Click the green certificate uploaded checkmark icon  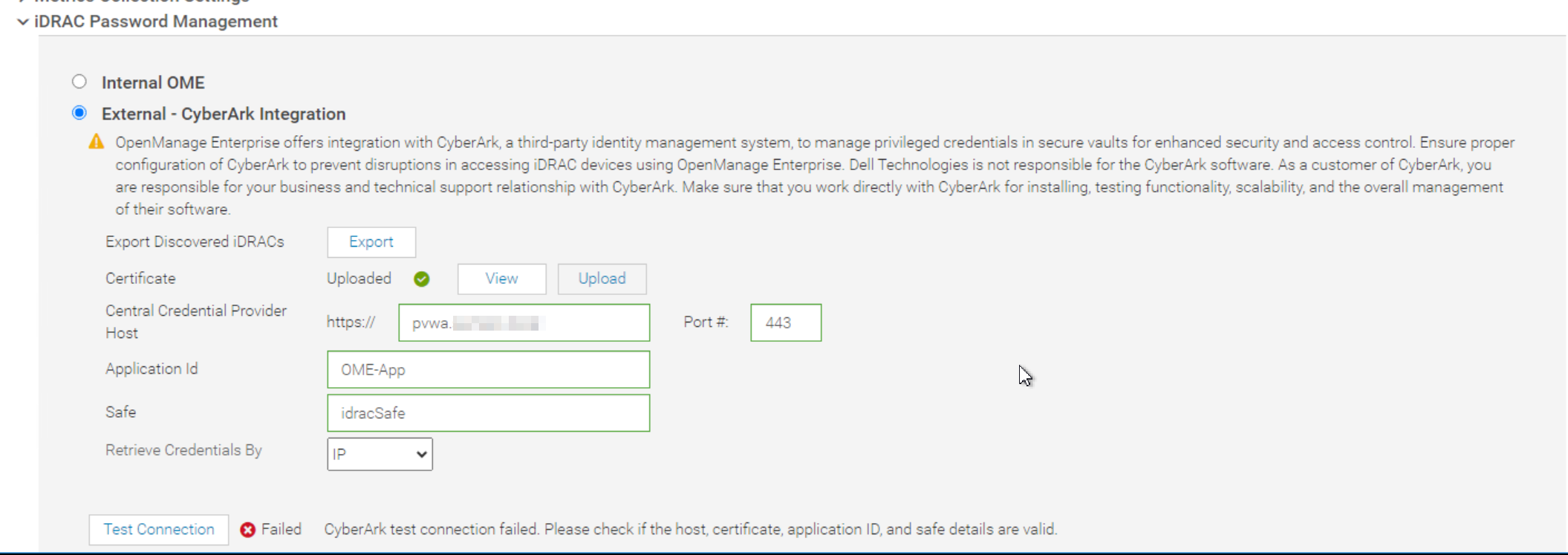[x=422, y=279]
